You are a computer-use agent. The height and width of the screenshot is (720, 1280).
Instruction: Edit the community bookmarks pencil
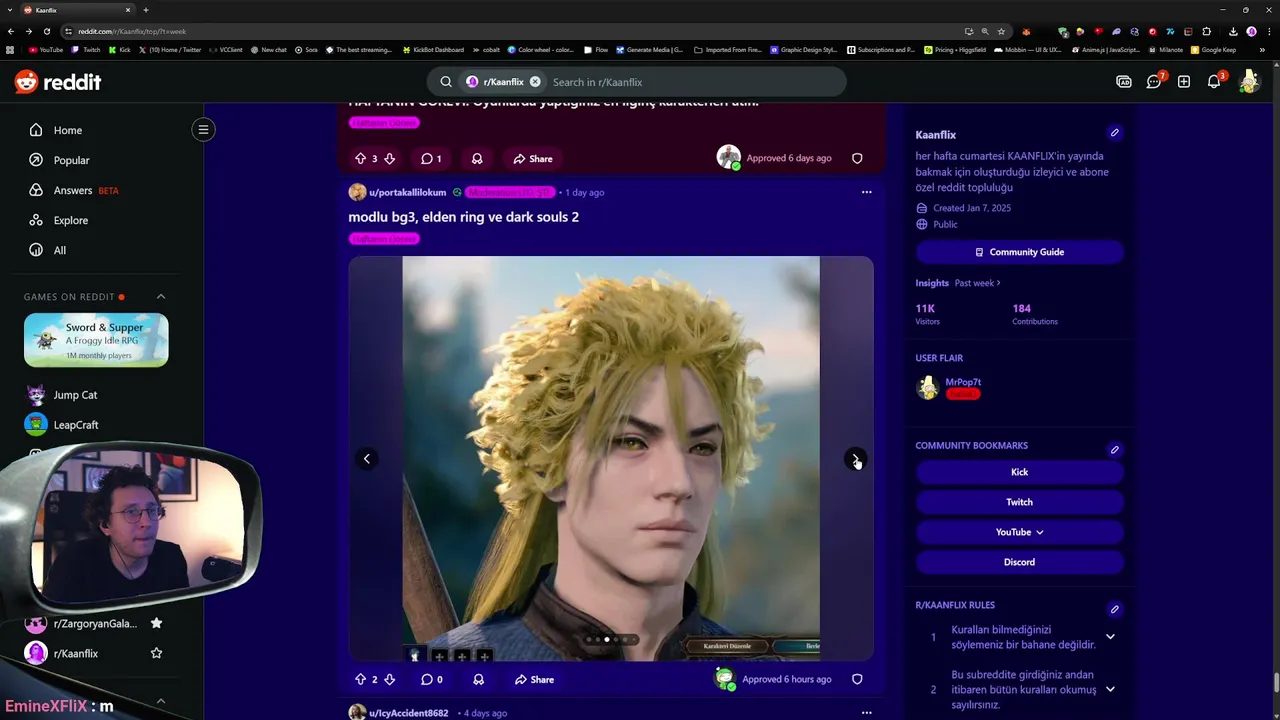(x=1114, y=450)
